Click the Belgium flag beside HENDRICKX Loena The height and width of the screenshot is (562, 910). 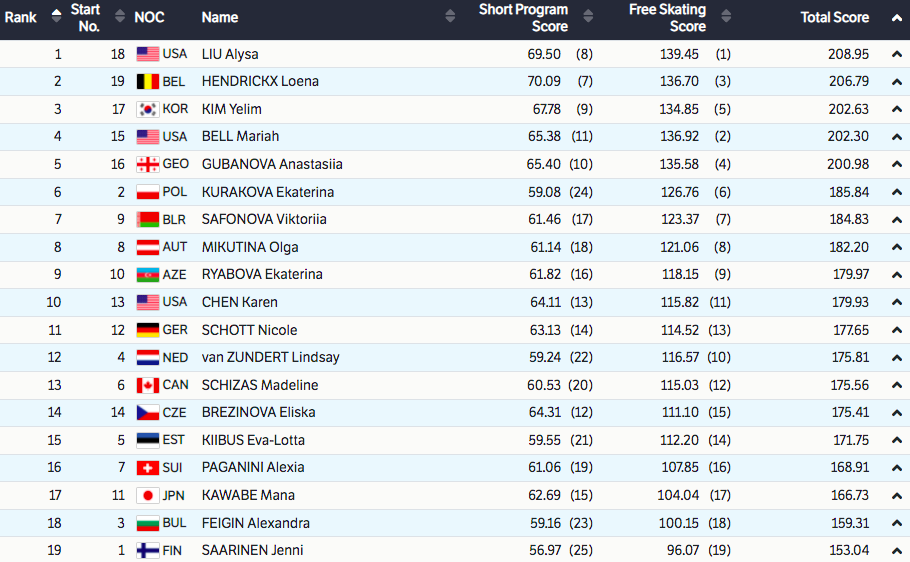[148, 82]
